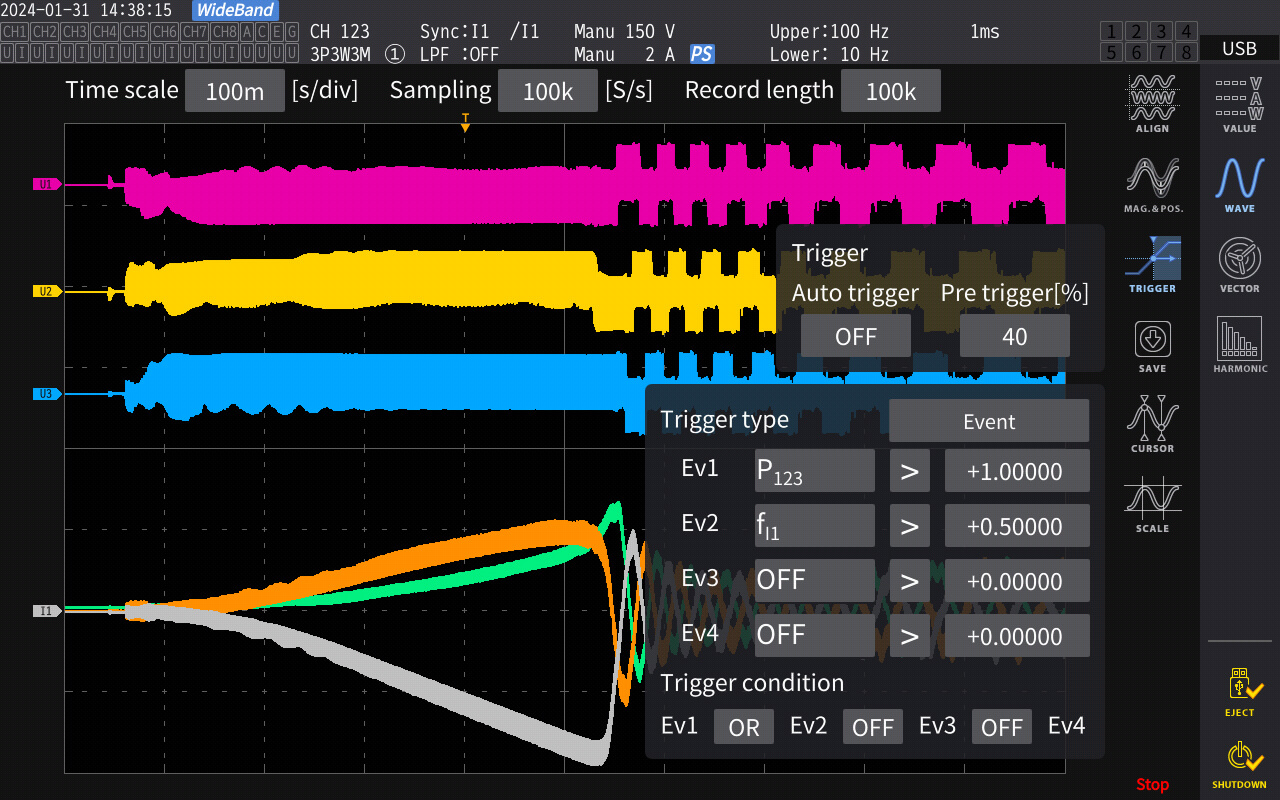Select the I1 waveform position marker

coord(48,610)
